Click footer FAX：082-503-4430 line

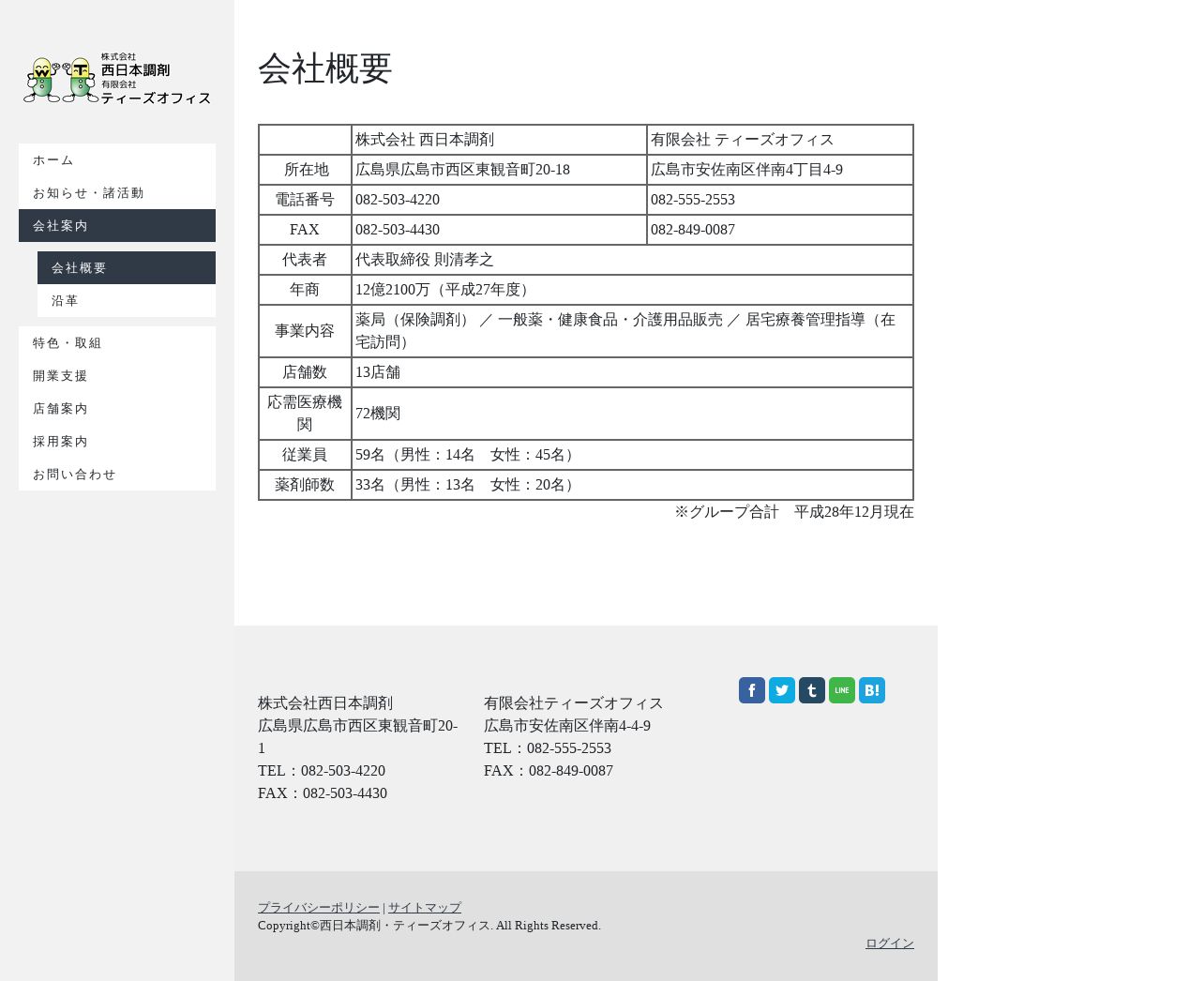(x=323, y=793)
